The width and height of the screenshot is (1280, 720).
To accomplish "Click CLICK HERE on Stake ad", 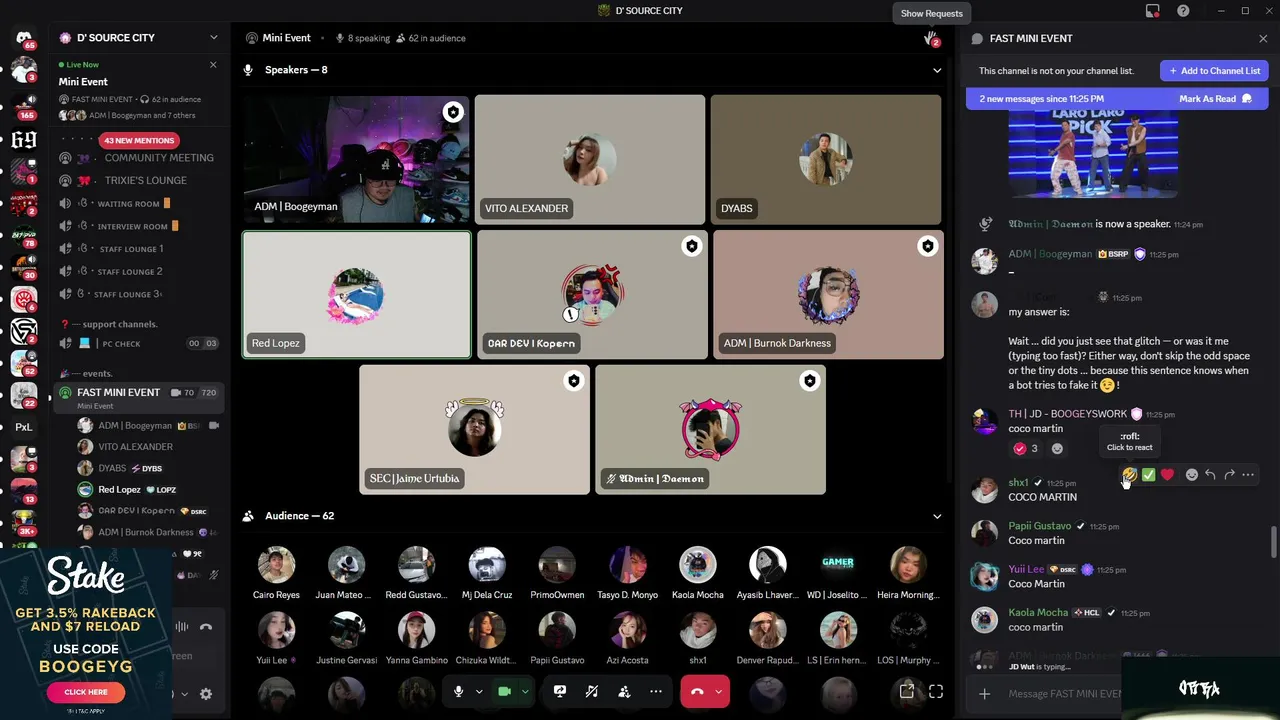I will click(x=86, y=692).
